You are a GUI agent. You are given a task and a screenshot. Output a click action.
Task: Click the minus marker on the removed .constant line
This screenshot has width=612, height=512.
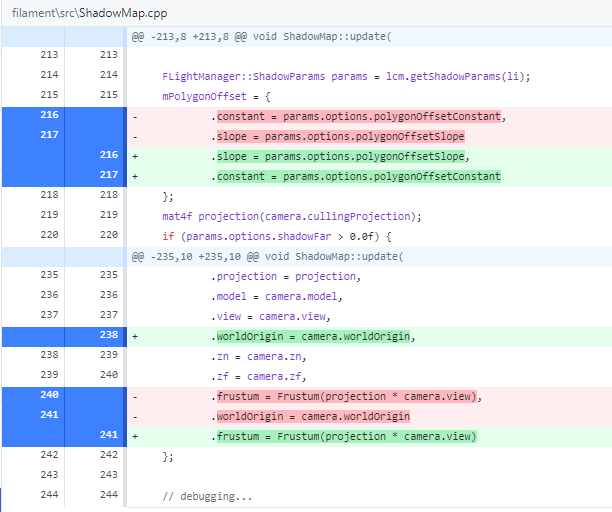[135, 117]
